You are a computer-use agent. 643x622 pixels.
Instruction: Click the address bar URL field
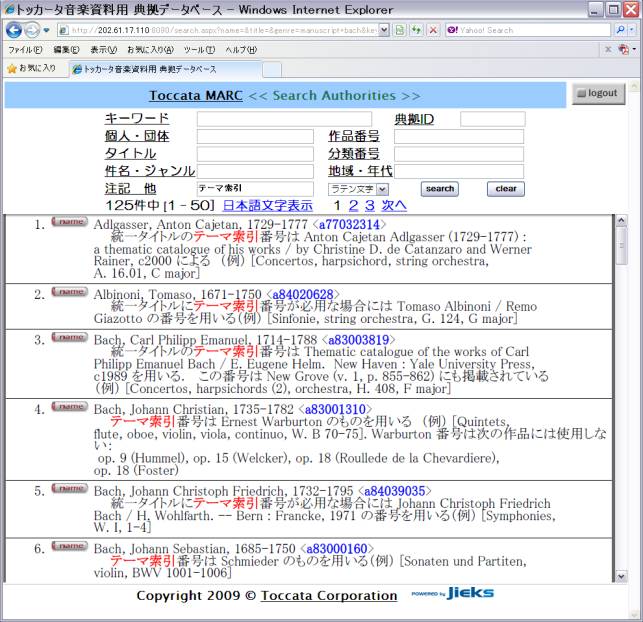click(x=218, y=30)
